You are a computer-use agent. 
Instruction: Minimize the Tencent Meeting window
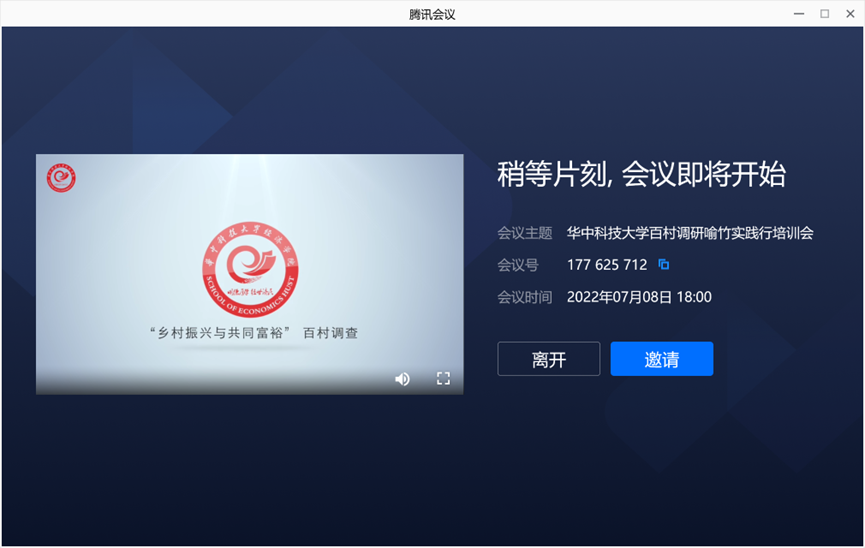799,13
